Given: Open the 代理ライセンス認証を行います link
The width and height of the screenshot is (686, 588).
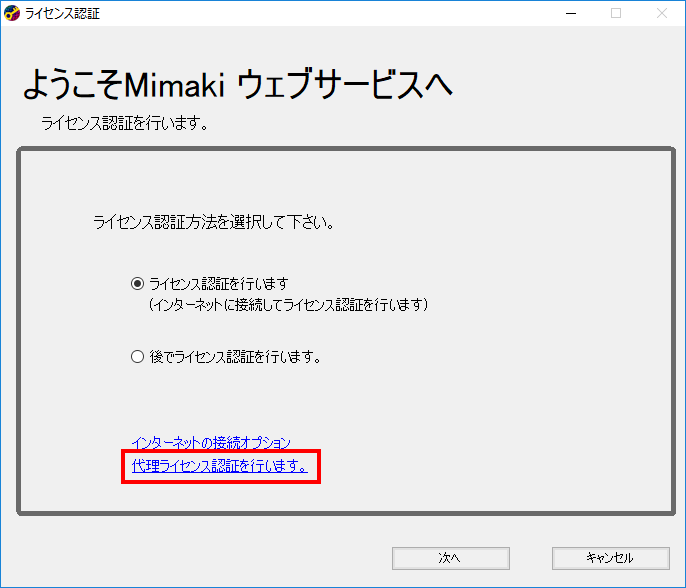Looking at the screenshot, I should pos(220,466).
